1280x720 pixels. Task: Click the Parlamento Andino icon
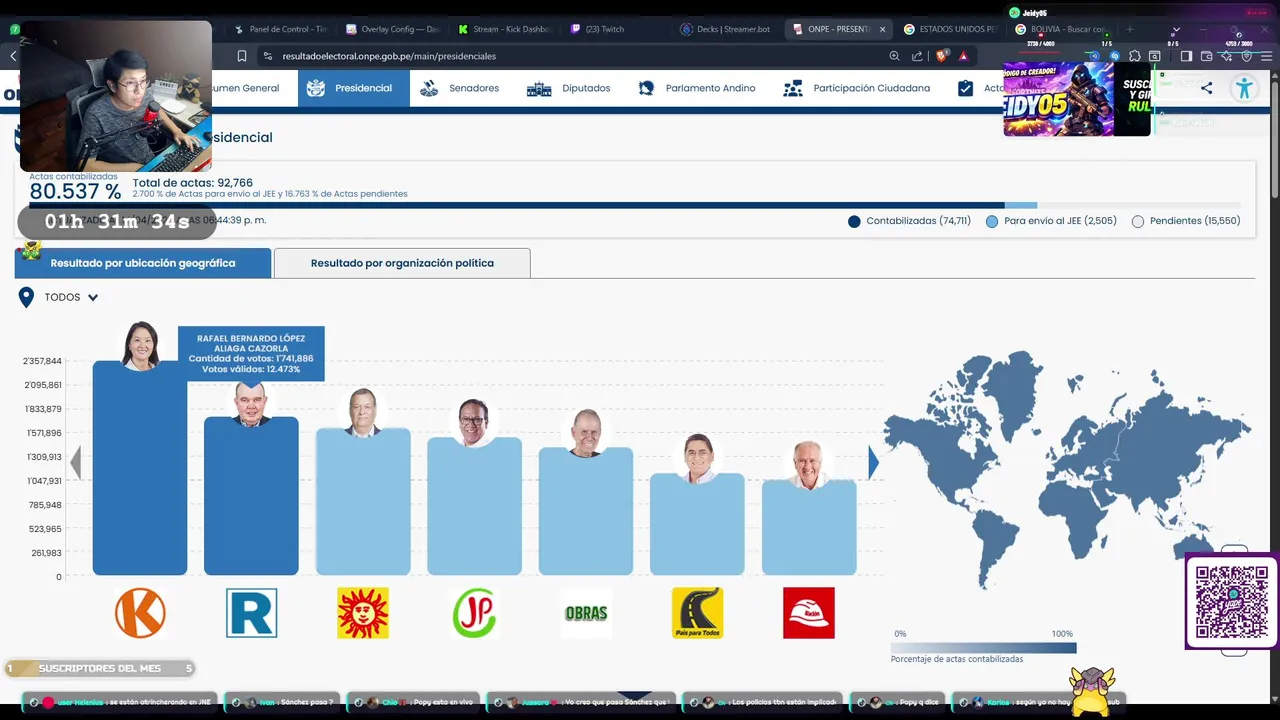pyautogui.click(x=646, y=88)
